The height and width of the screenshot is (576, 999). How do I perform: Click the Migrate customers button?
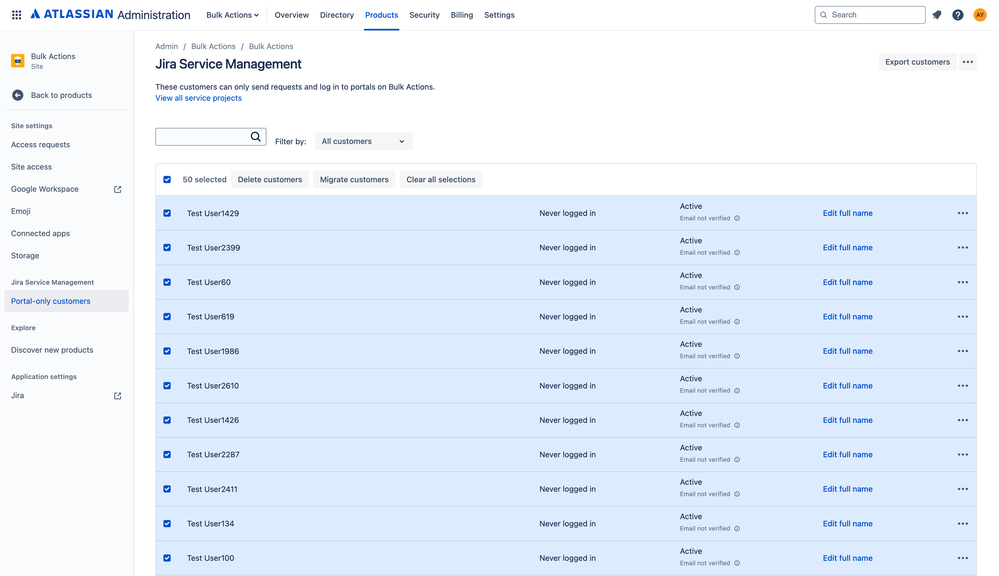[x=354, y=180]
